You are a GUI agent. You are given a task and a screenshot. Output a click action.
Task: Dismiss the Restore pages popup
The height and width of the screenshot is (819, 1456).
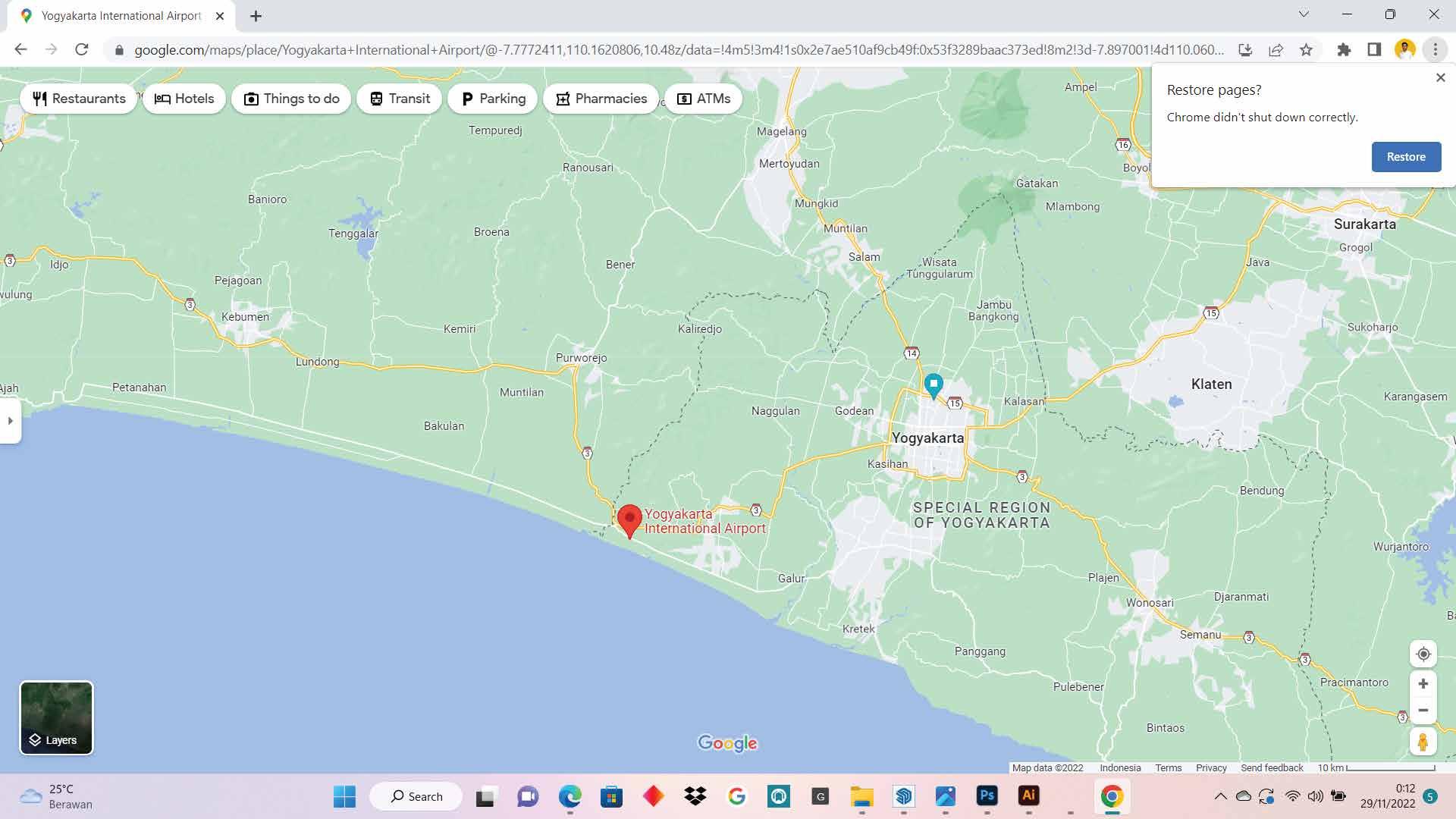(x=1441, y=77)
